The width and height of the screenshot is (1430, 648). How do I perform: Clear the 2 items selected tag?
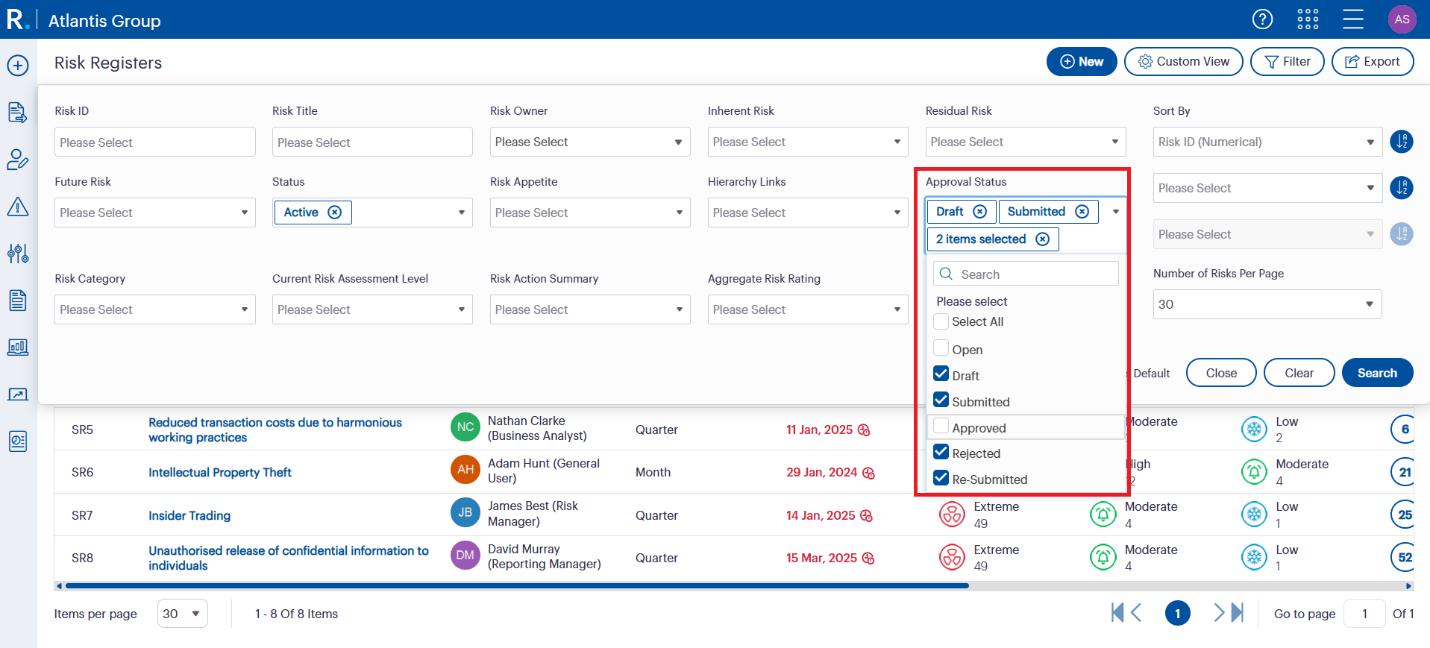(x=1042, y=239)
